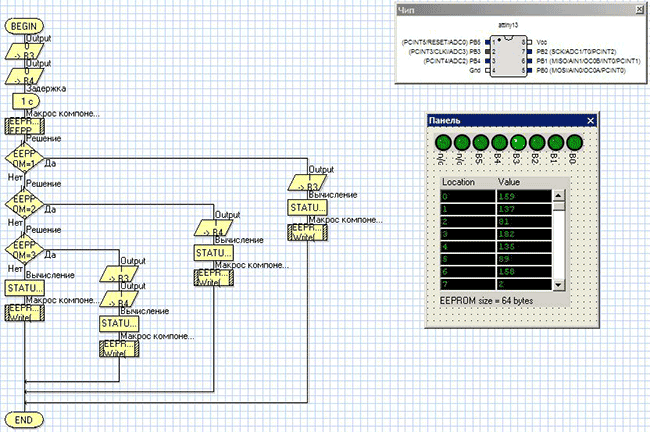
Task: Click the Value column header
Action: tap(509, 182)
